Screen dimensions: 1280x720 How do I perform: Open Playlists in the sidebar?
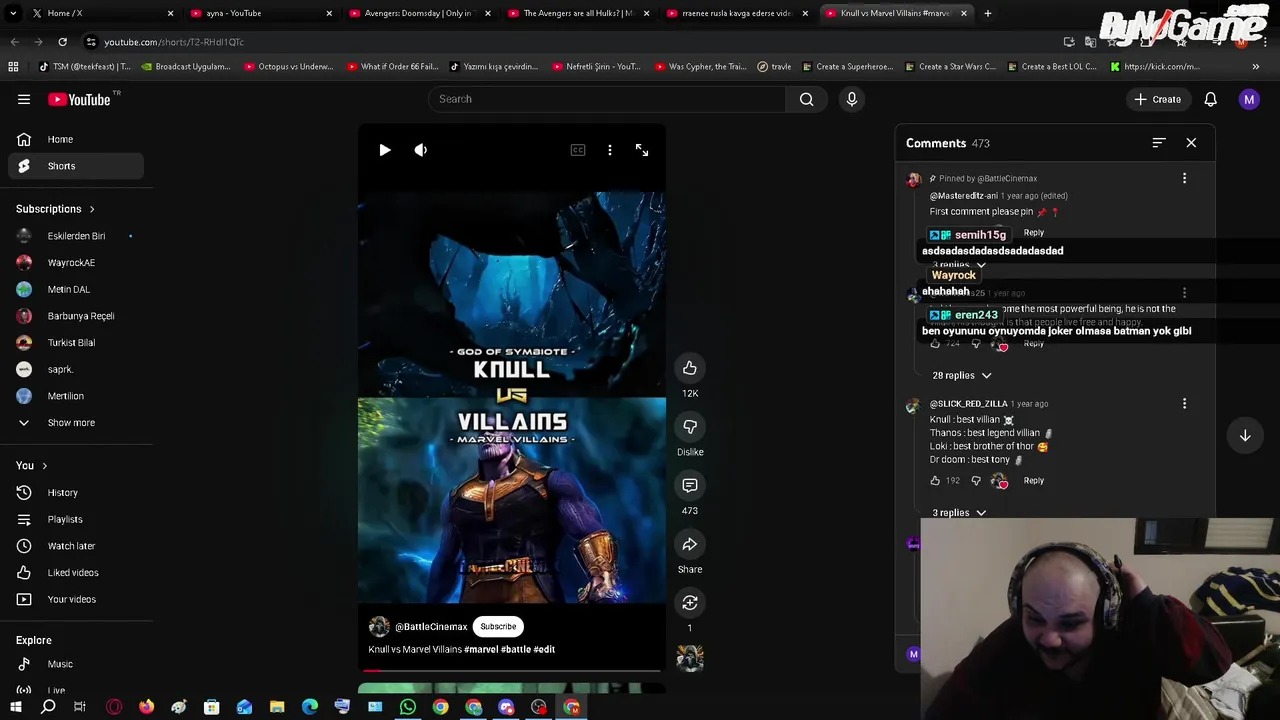[76, 520]
